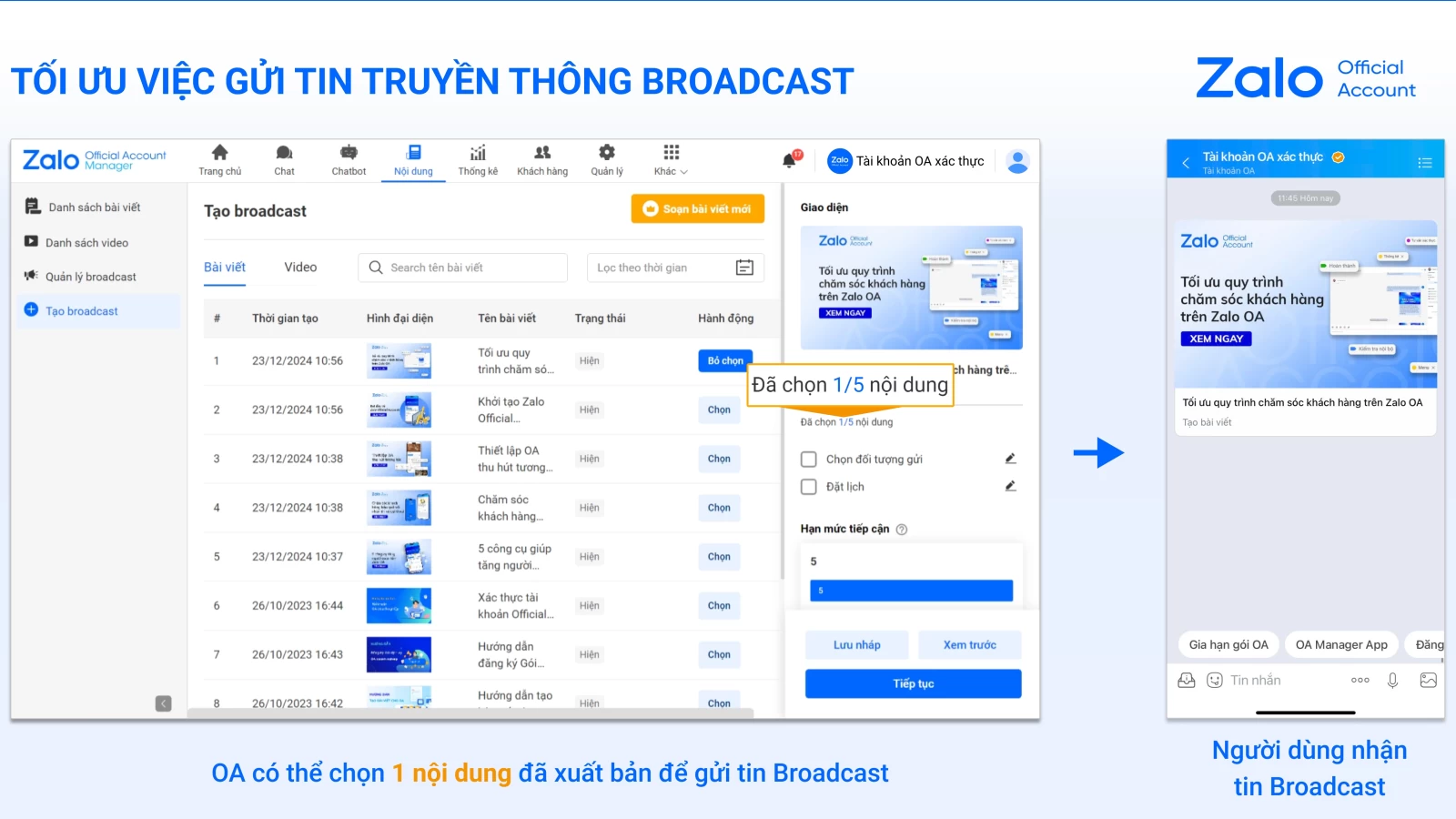Click Bỏ chọn for article row 1

725,360
